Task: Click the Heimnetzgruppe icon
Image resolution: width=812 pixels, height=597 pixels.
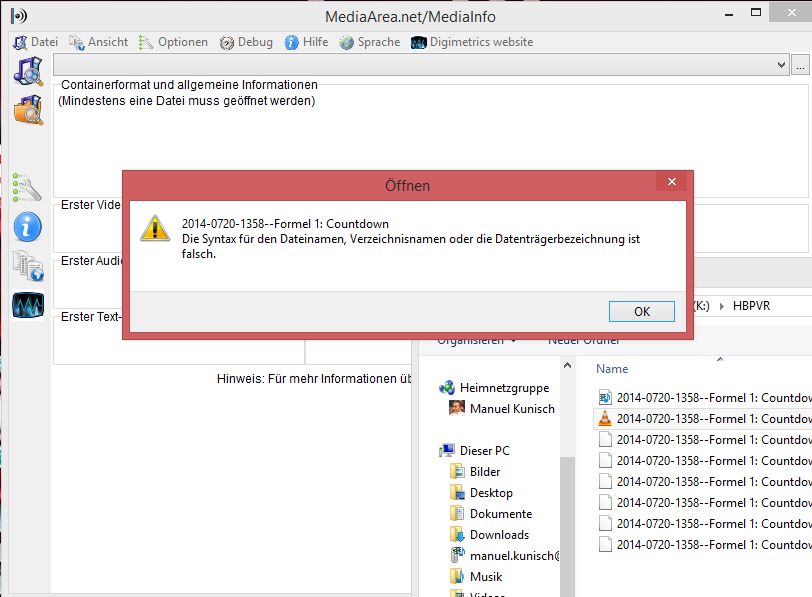Action: coord(447,387)
